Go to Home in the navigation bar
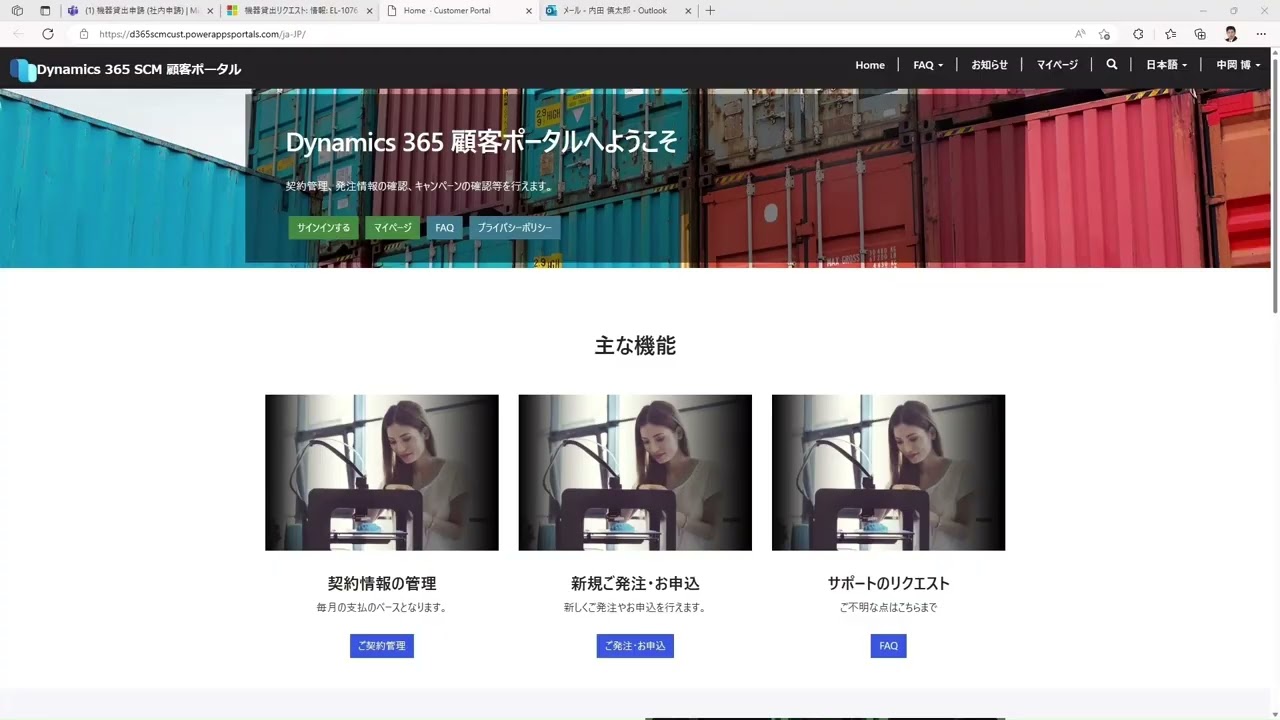Screen dimensions: 1280x720 pyautogui.click(x=870, y=65)
